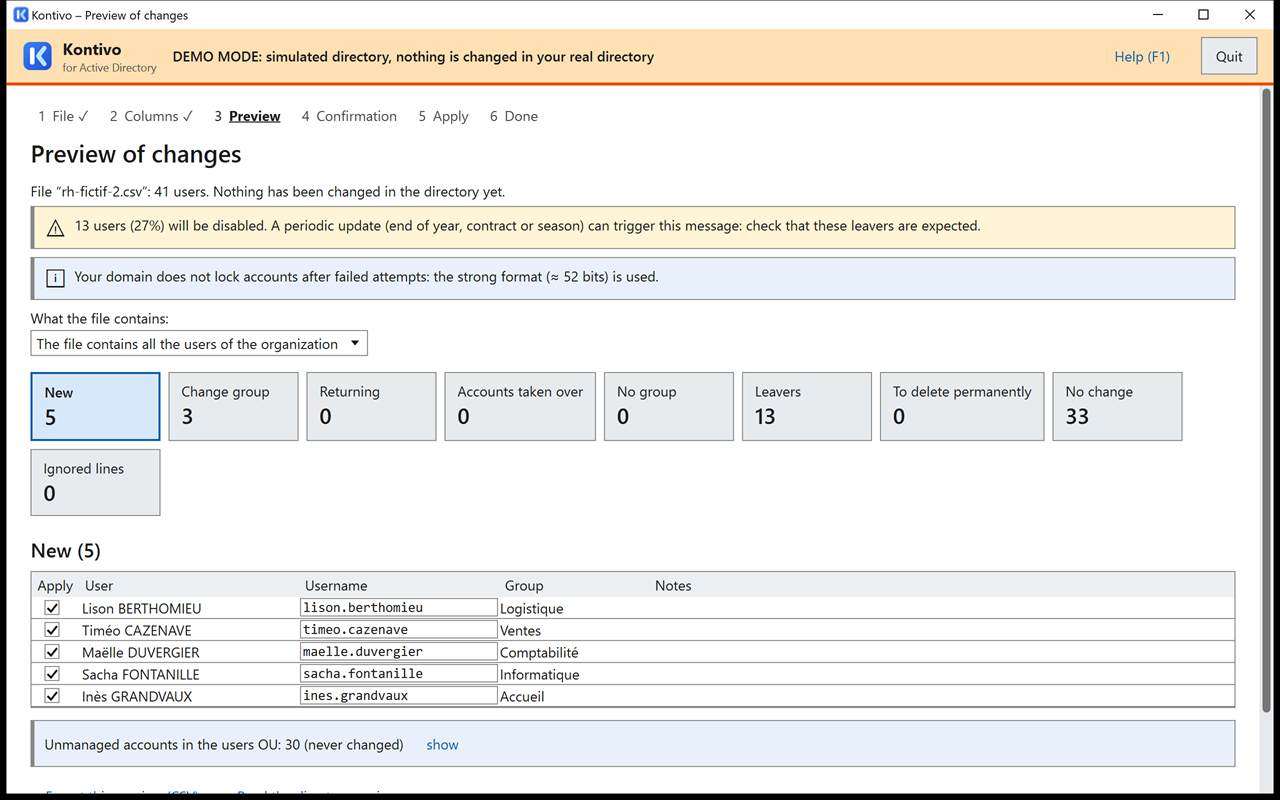Clear the Apply checkbox for Inès GRANDVAUX
Image resolution: width=1280 pixels, height=800 pixels.
pos(52,696)
